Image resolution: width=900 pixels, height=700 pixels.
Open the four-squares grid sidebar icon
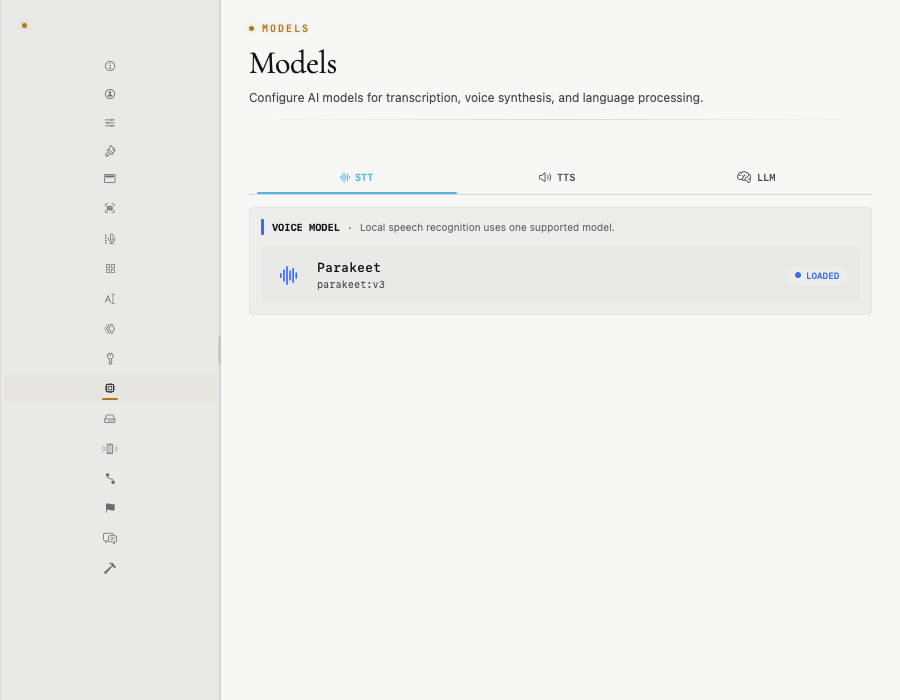110,269
